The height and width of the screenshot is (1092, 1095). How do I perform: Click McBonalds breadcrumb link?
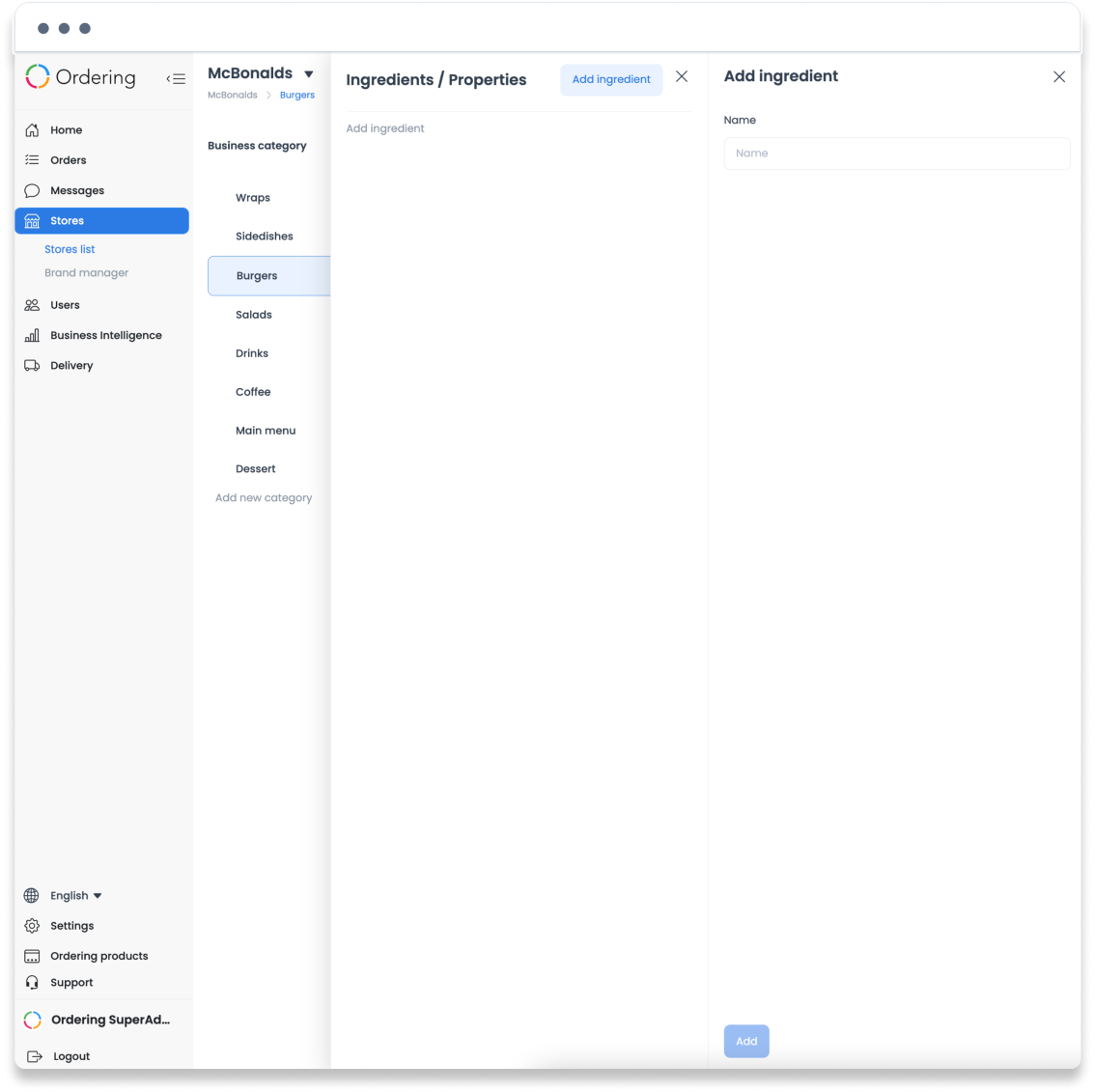[x=233, y=95]
